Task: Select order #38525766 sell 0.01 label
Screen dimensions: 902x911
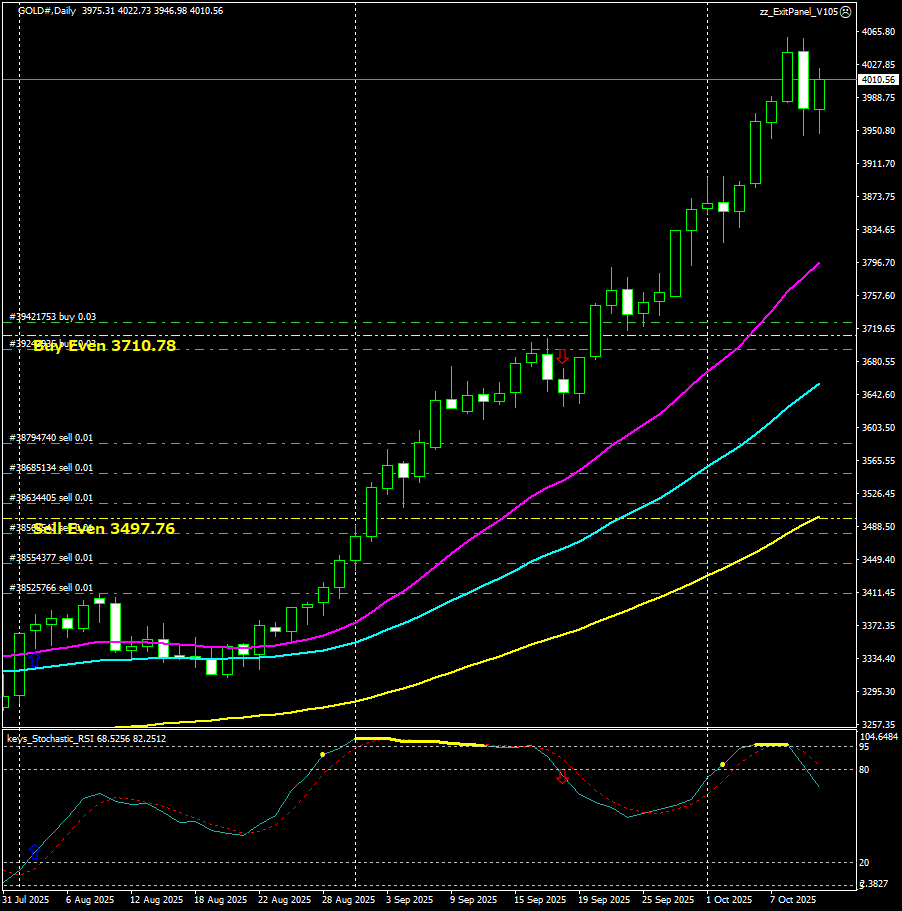Action: (51, 588)
